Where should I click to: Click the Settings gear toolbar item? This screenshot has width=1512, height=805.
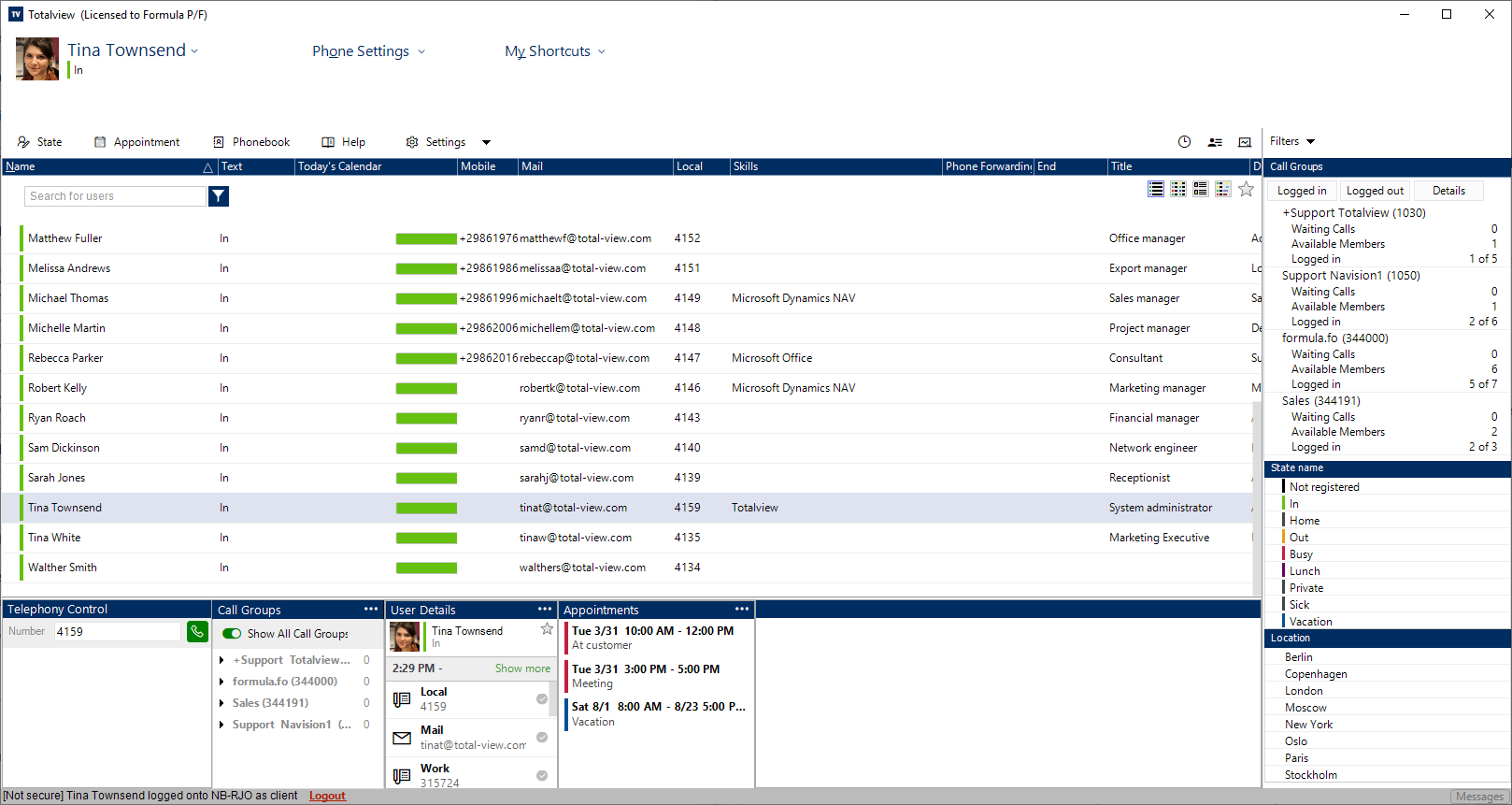[x=435, y=142]
